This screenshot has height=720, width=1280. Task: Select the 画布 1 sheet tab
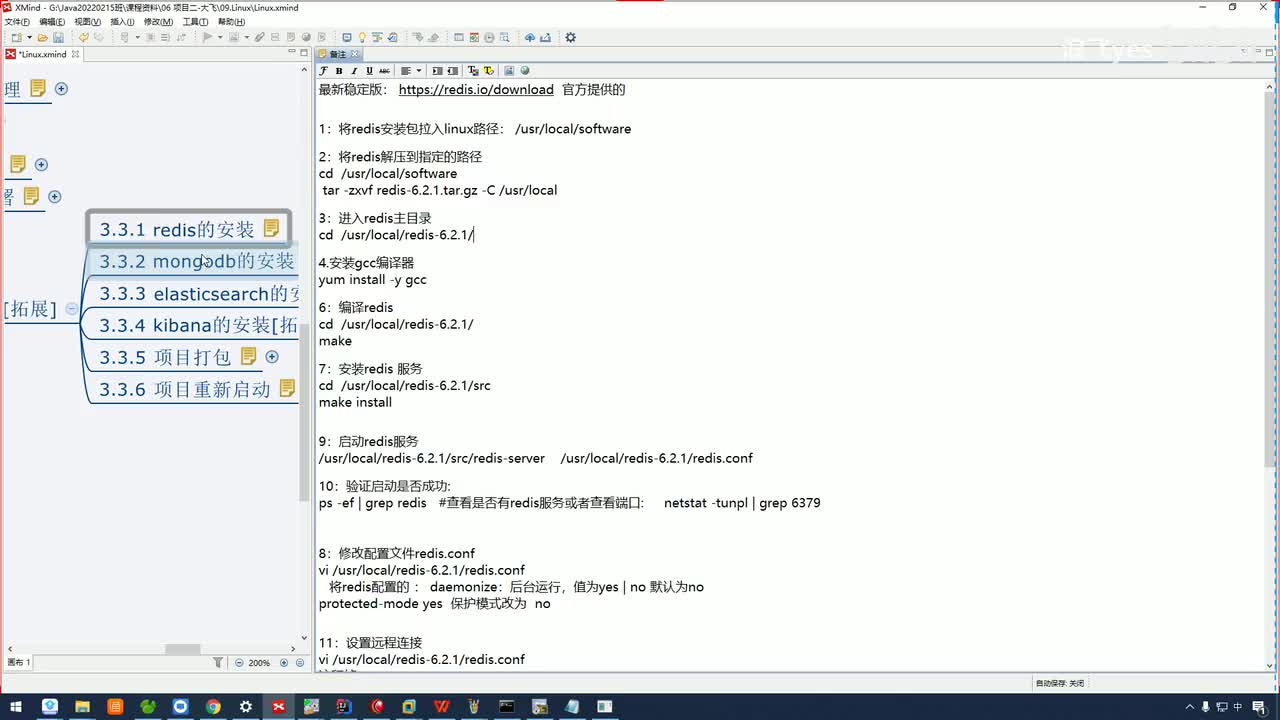19,663
